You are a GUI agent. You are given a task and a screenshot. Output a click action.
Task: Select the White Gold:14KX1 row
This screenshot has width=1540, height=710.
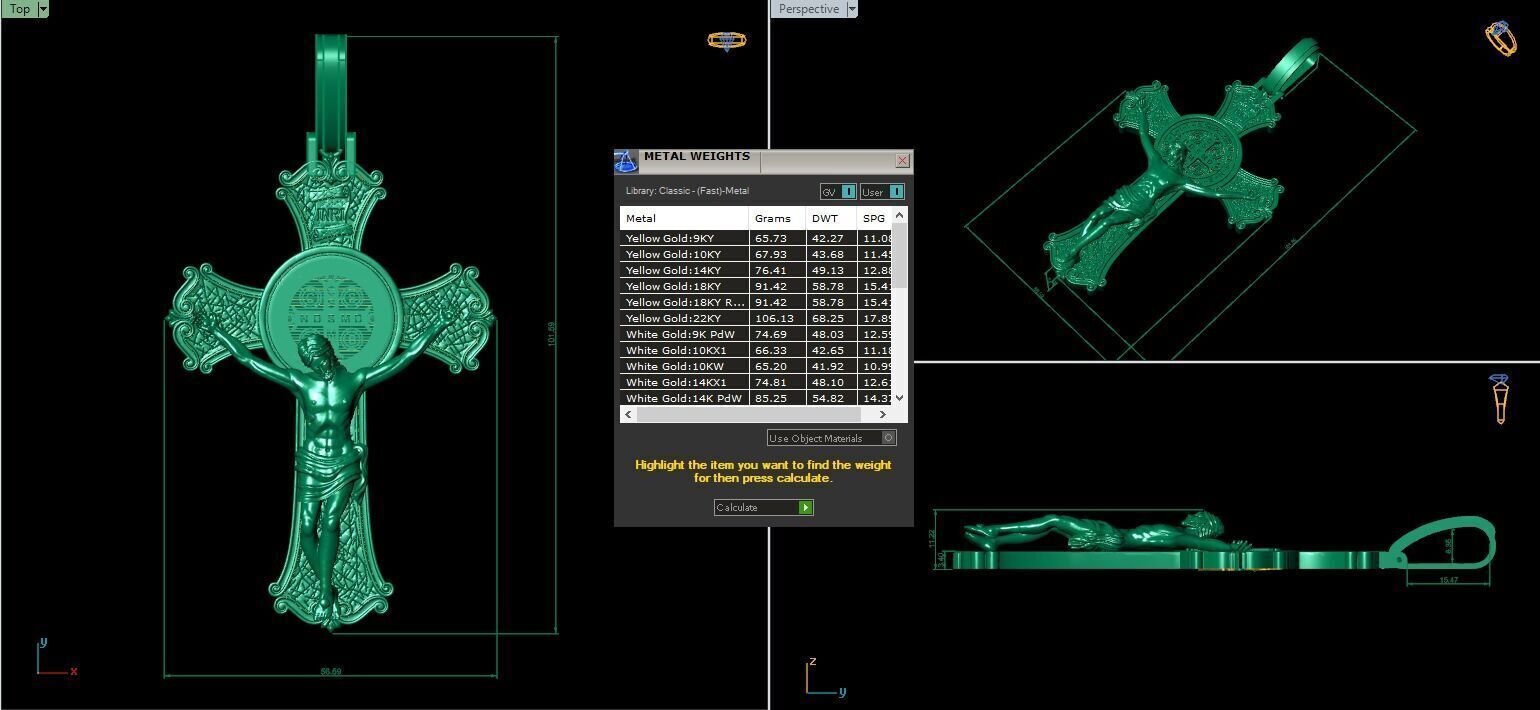(755, 382)
